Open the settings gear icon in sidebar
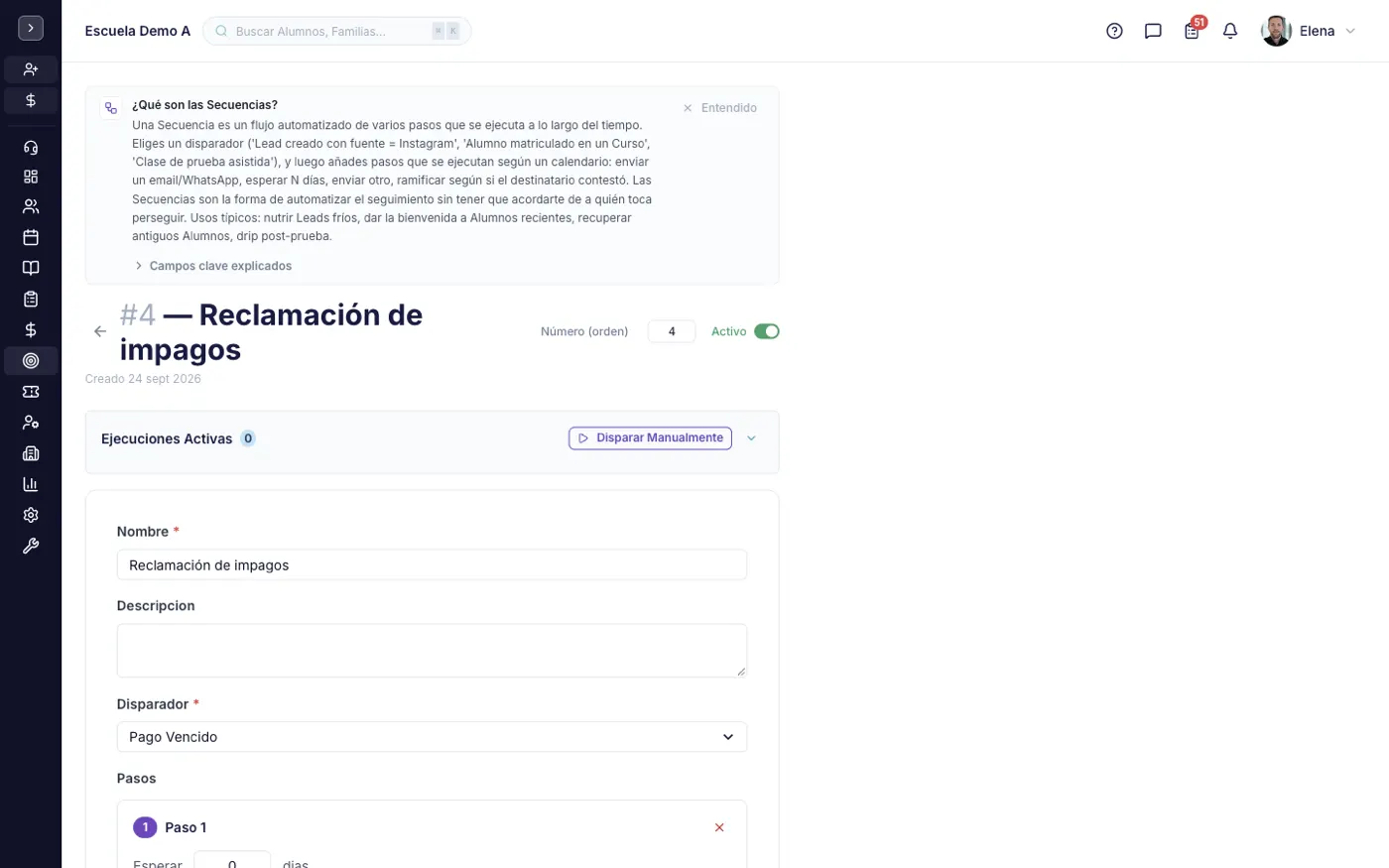Image resolution: width=1389 pixels, height=868 pixels. point(31,515)
